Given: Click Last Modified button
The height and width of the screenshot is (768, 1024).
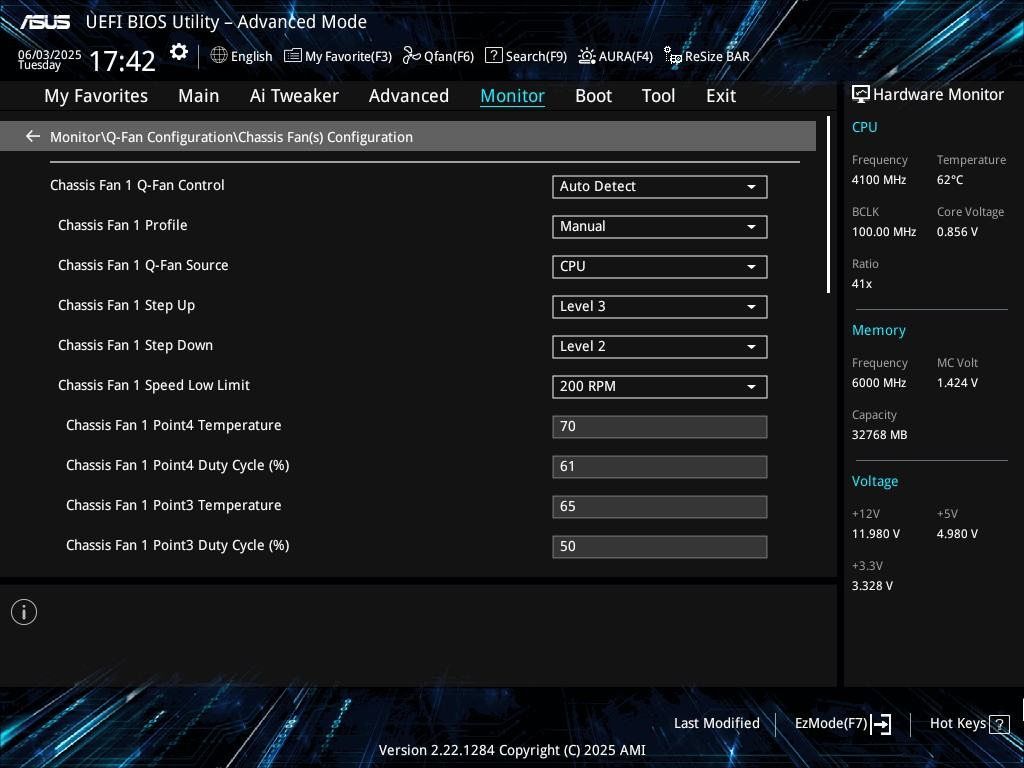Looking at the screenshot, I should (716, 723).
